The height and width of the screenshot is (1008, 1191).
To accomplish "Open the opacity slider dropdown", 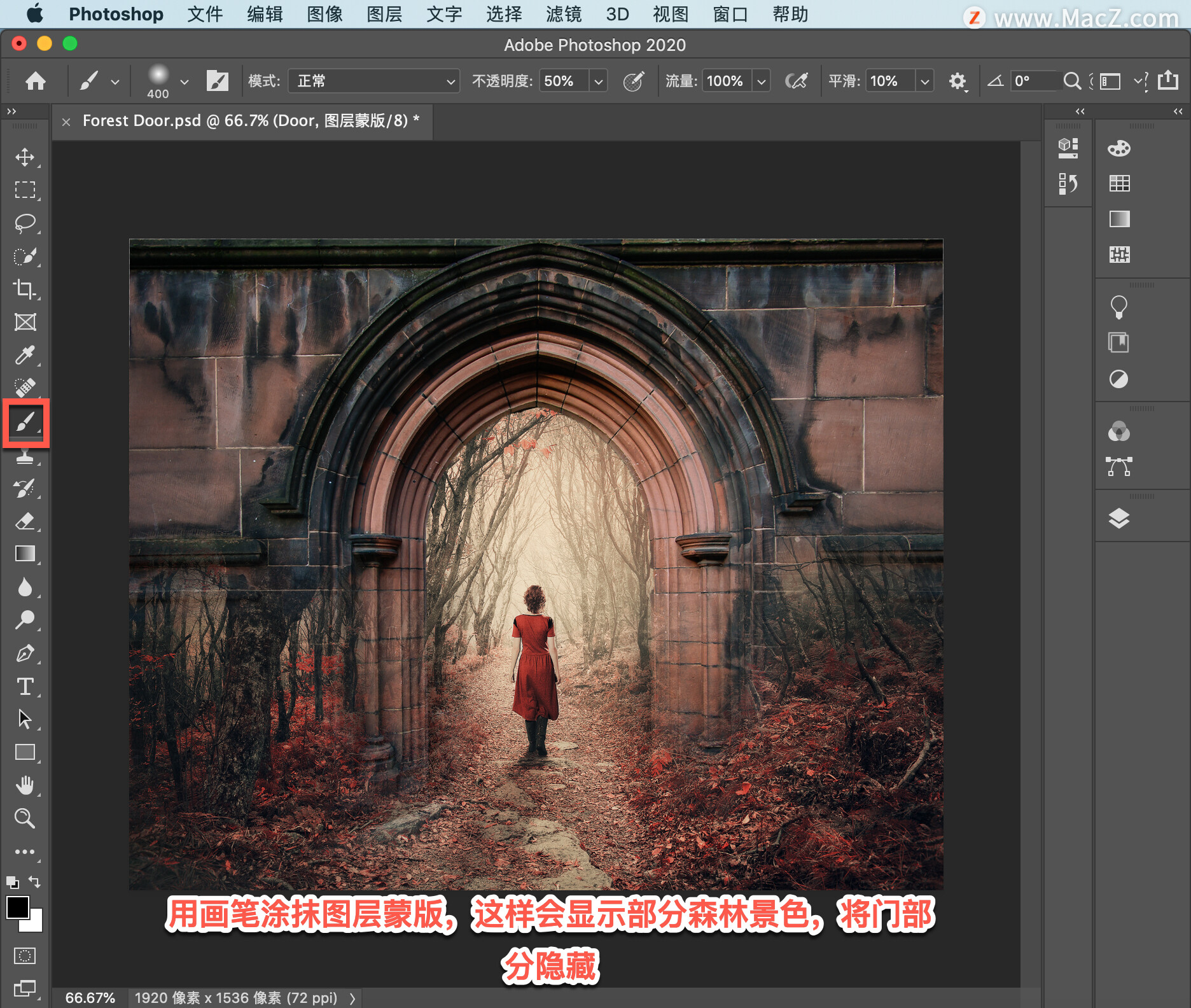I will [x=598, y=81].
